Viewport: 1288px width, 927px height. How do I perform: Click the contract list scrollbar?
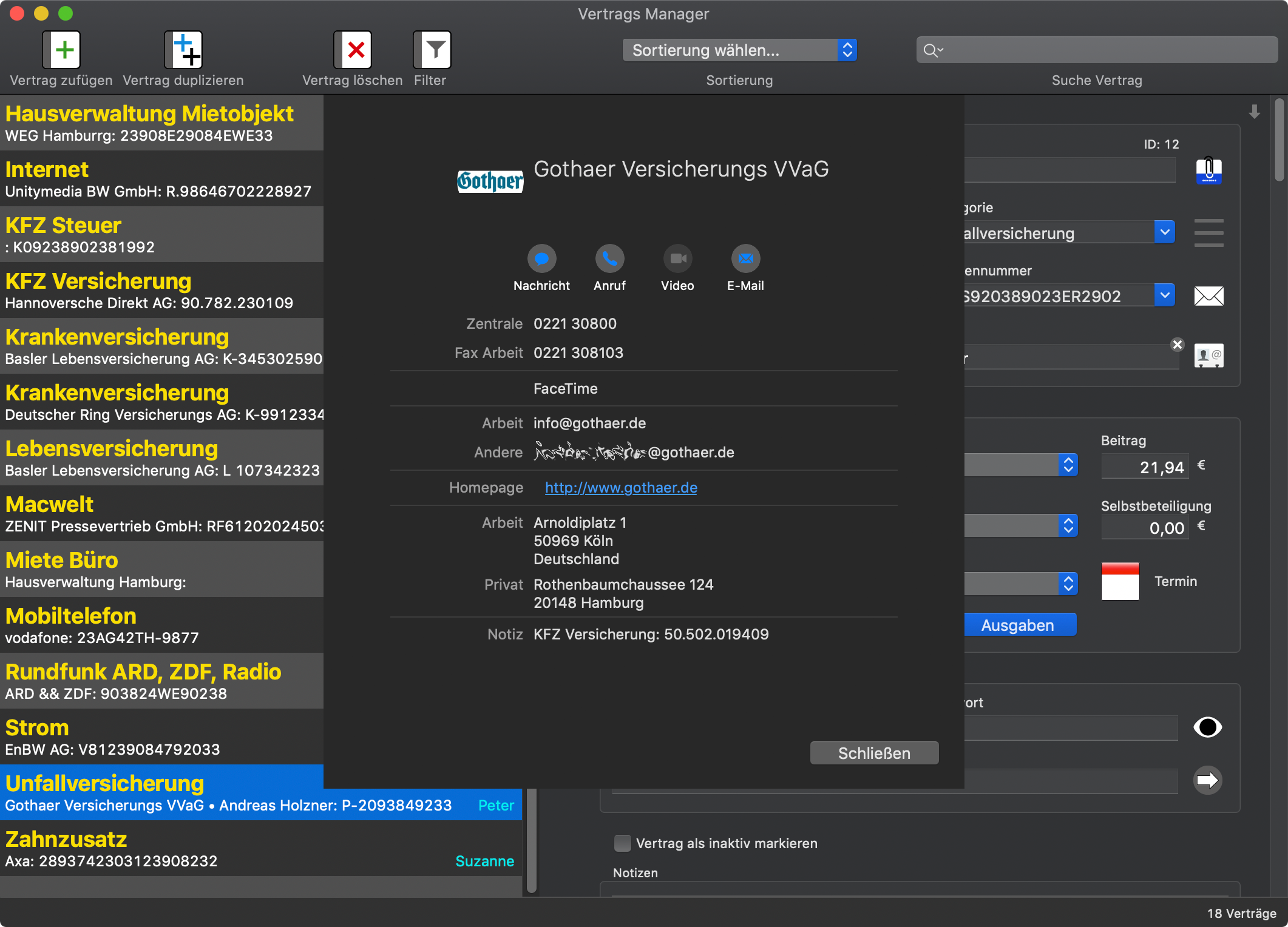[532, 841]
